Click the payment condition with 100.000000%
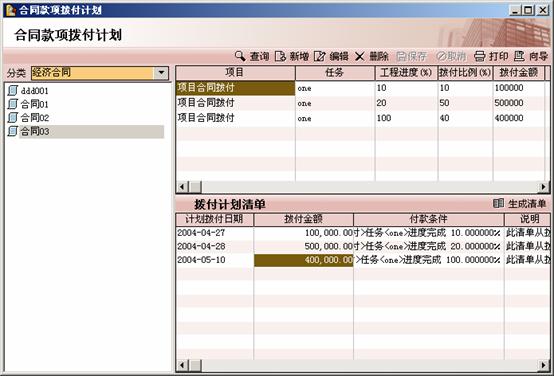The height and width of the screenshot is (376, 554). pyautogui.click(x=429, y=260)
